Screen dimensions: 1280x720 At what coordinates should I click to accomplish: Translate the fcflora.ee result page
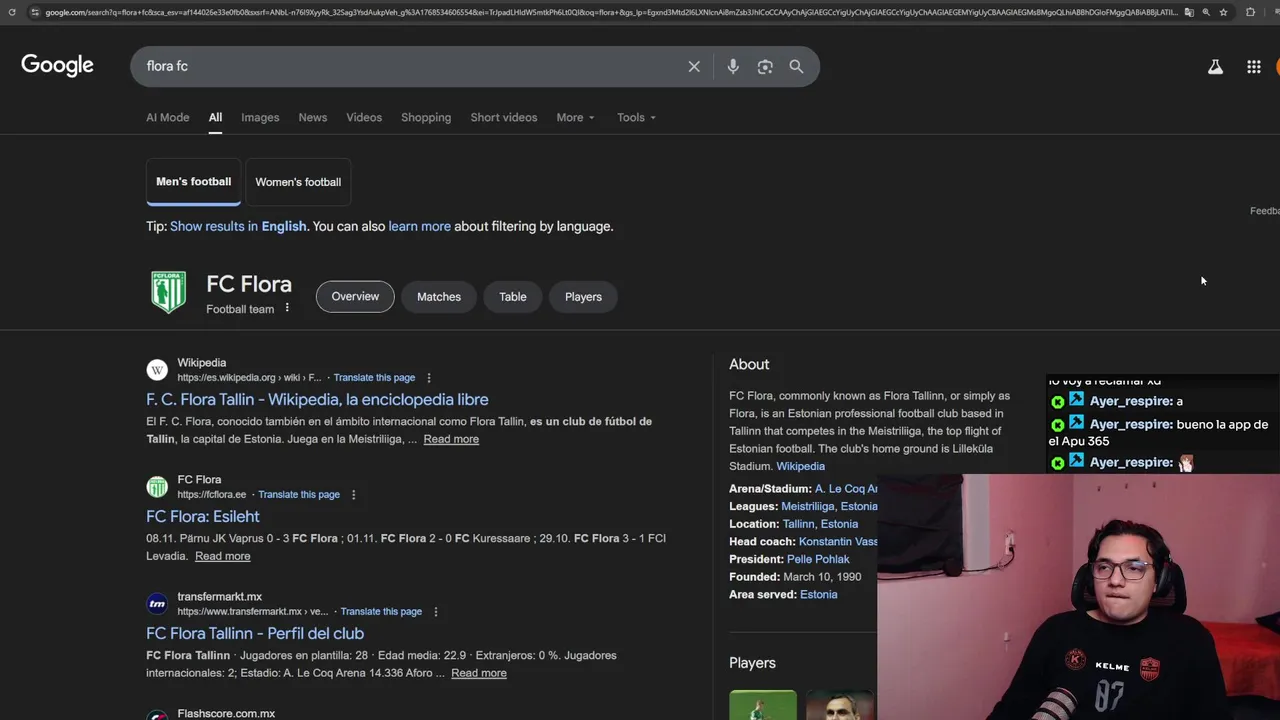[x=299, y=495]
